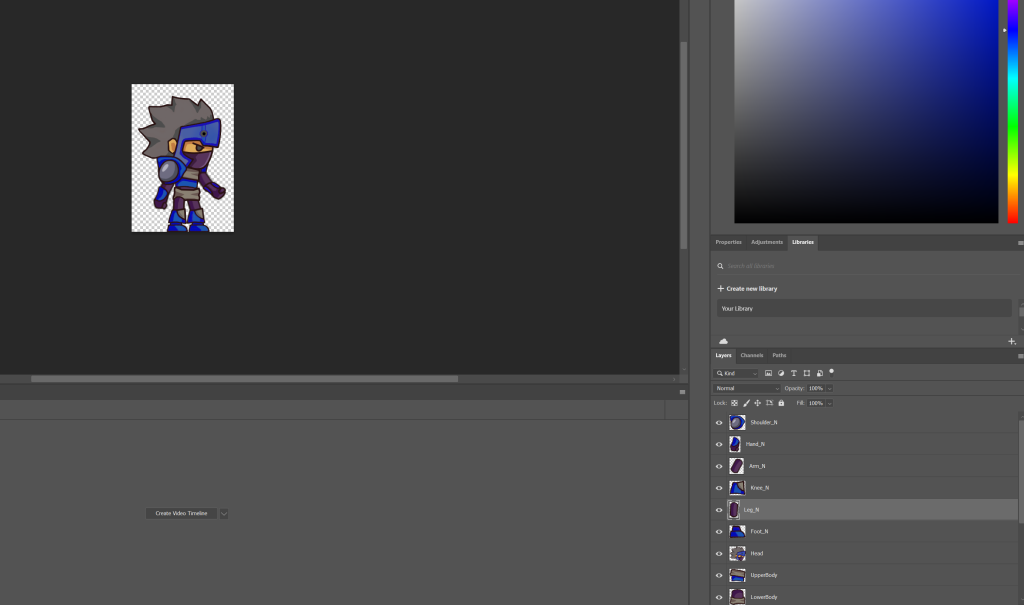Screen dimensions: 1024x605
Task: Click Create Video Timeline button
Action: pyautogui.click(x=181, y=513)
